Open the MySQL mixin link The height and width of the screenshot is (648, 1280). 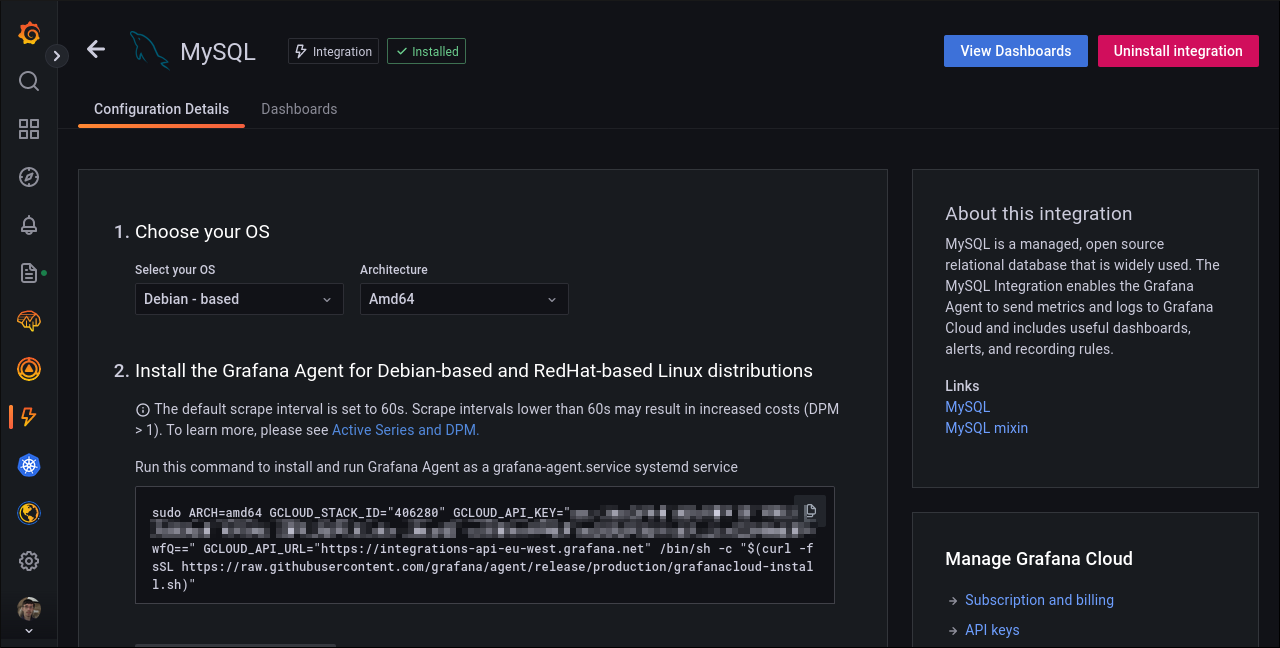986,428
